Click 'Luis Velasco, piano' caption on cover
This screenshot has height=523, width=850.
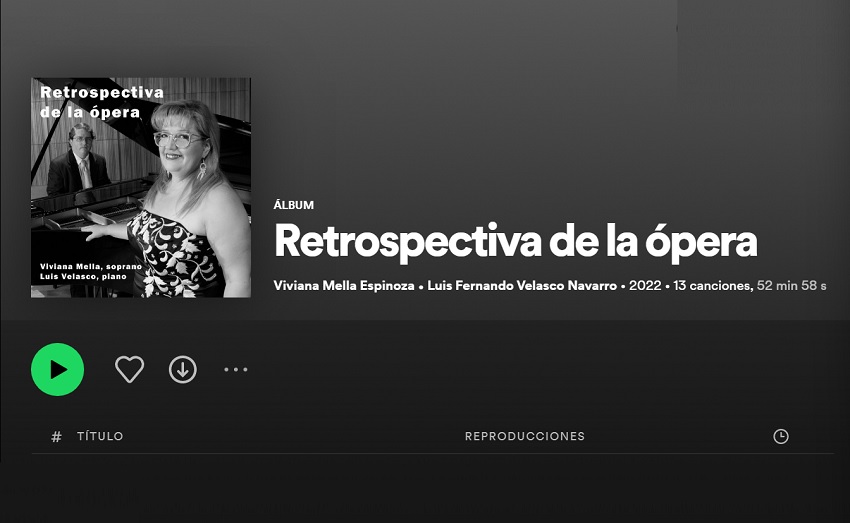[83, 276]
